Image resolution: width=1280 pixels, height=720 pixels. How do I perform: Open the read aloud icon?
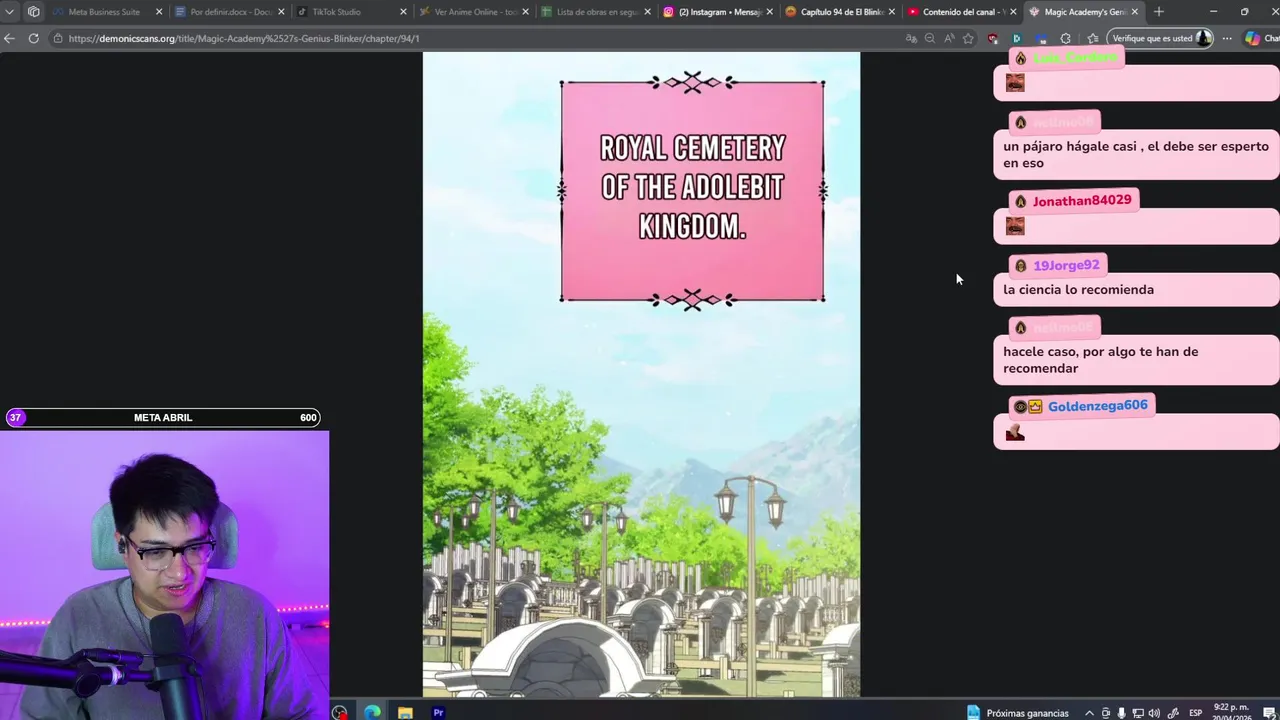click(x=949, y=38)
